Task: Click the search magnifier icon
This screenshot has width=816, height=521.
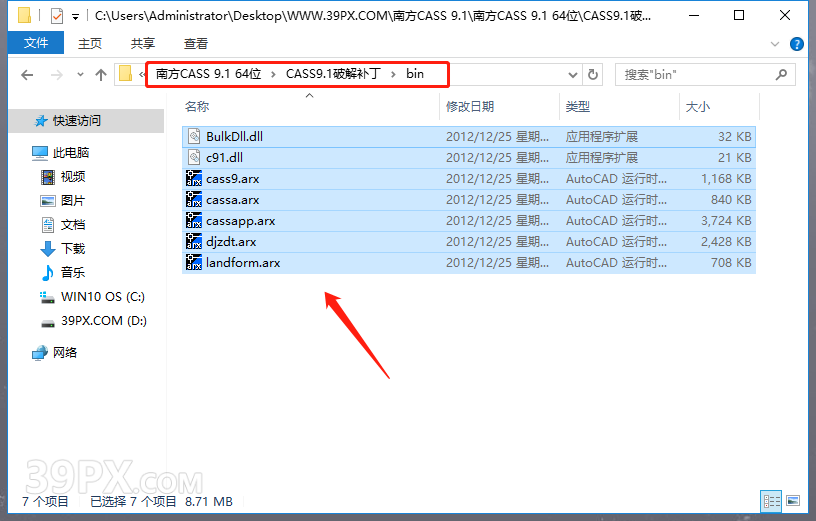Action: coord(781,74)
